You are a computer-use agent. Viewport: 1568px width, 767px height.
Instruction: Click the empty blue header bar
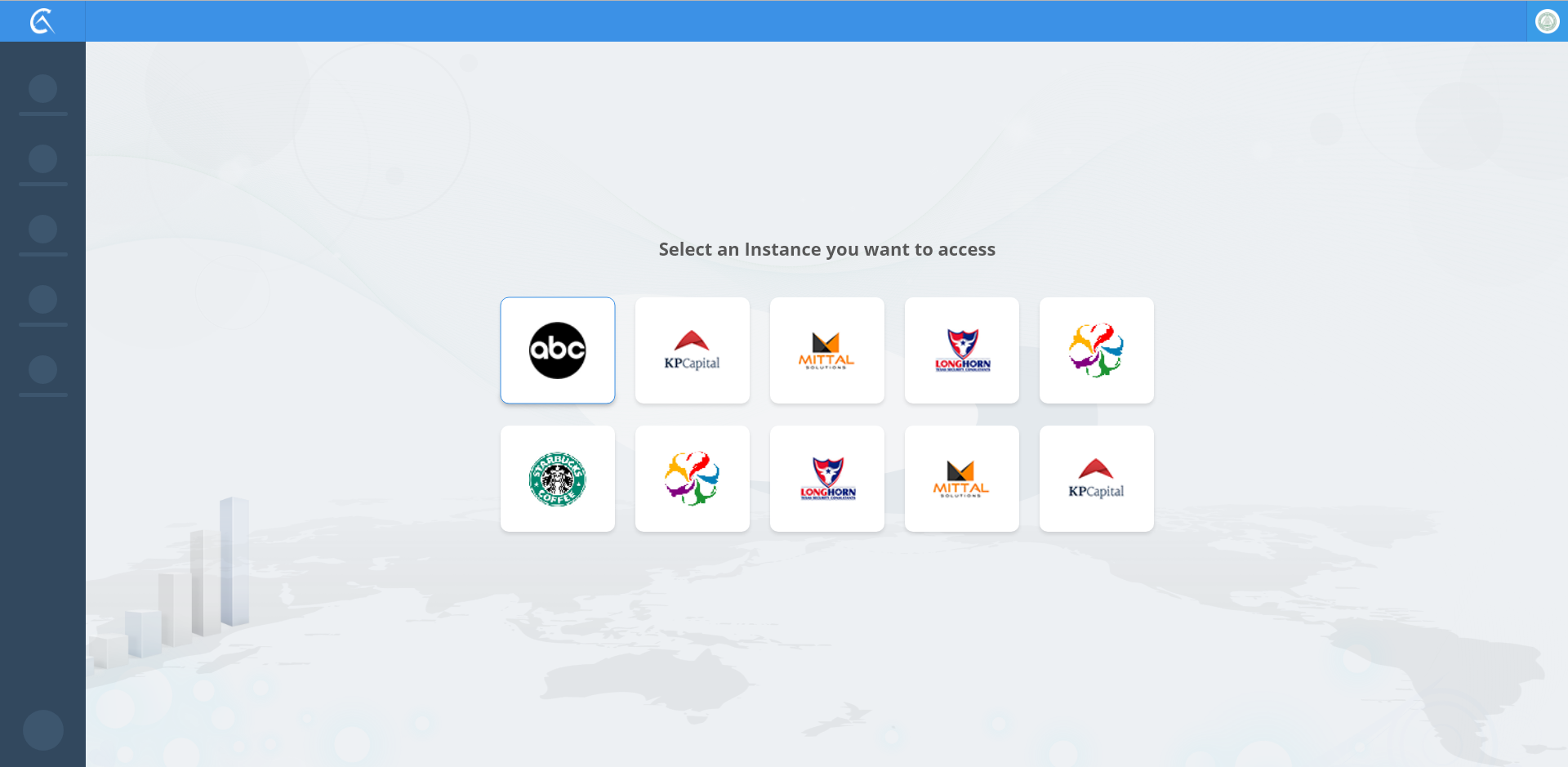pos(806,21)
